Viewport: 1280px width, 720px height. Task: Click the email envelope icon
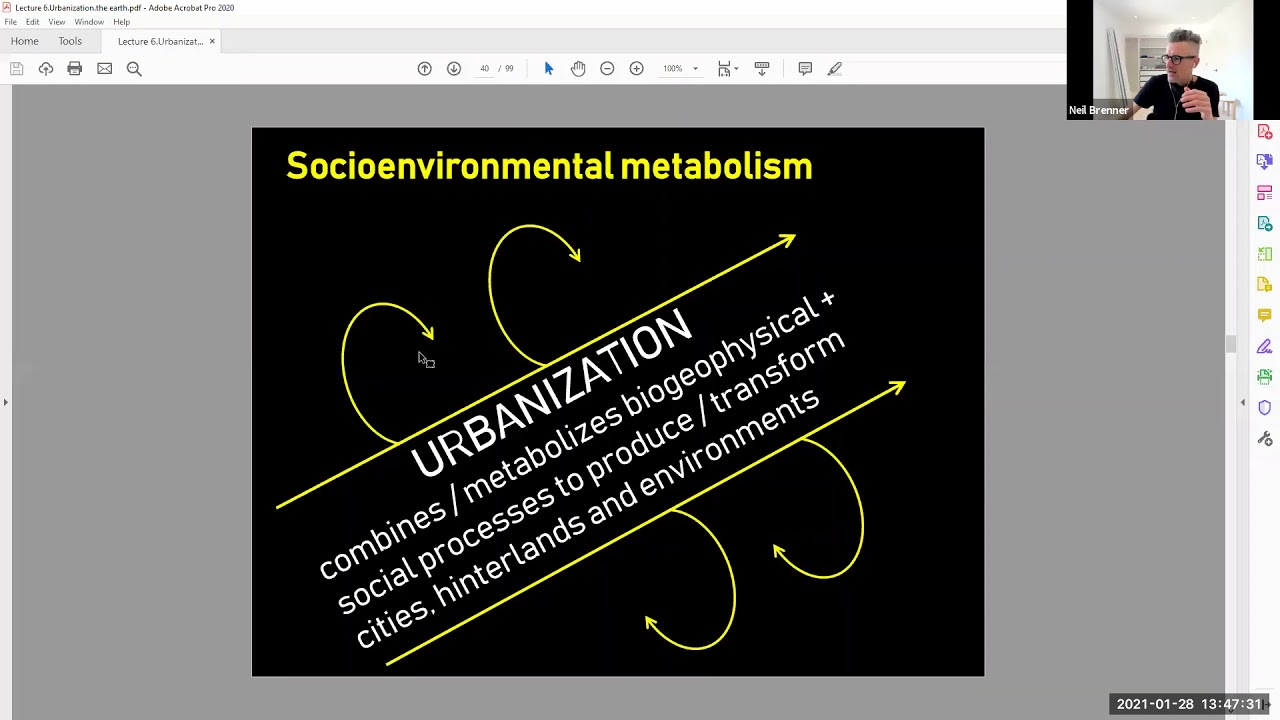click(x=104, y=68)
